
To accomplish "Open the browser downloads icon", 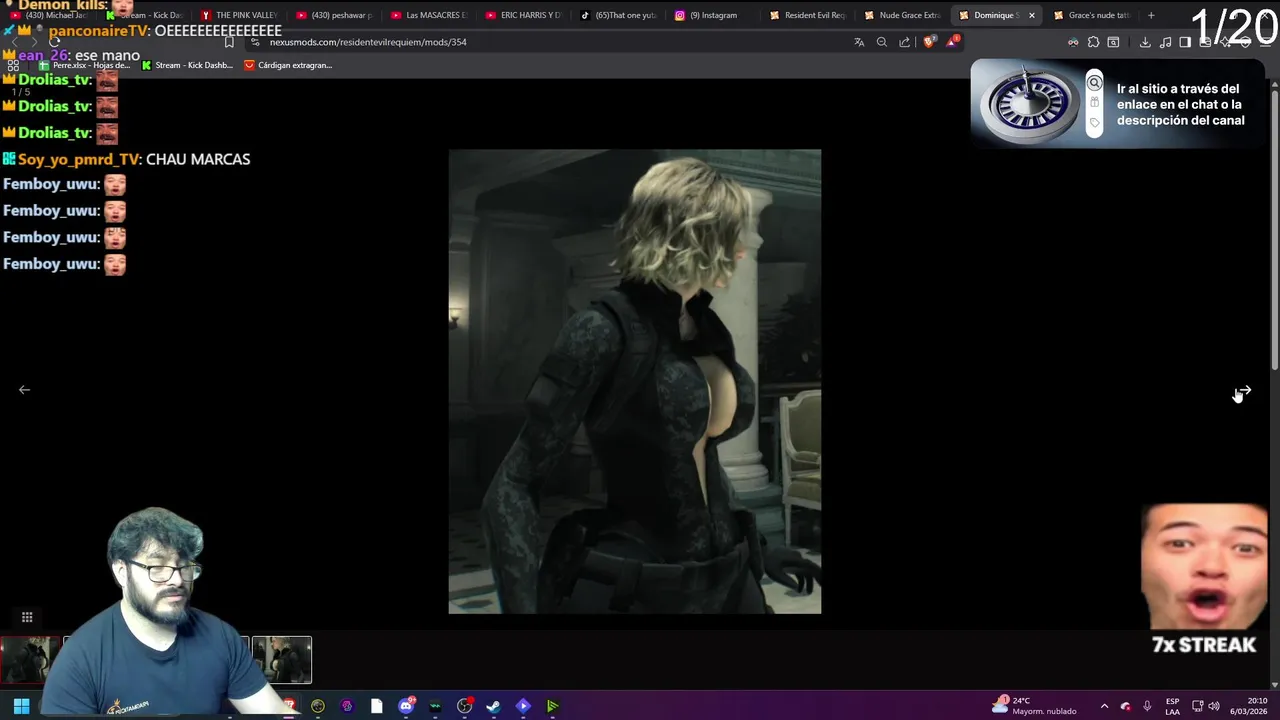I will point(1145,42).
